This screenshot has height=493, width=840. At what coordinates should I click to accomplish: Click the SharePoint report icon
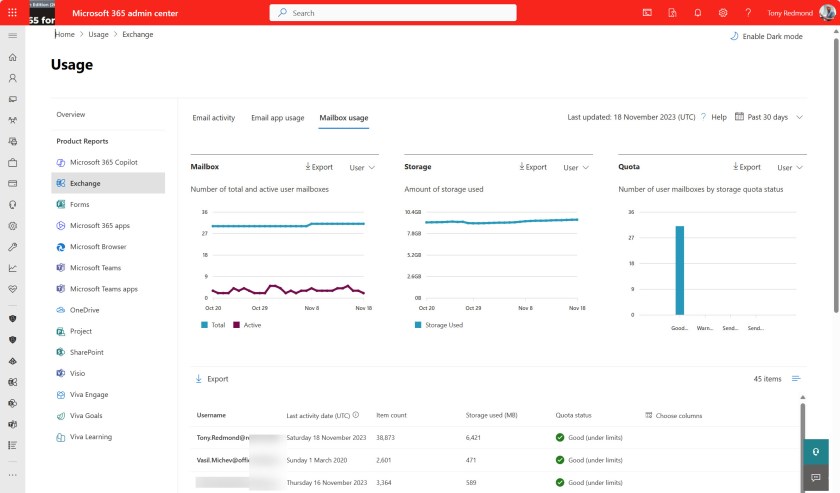[x=61, y=352]
